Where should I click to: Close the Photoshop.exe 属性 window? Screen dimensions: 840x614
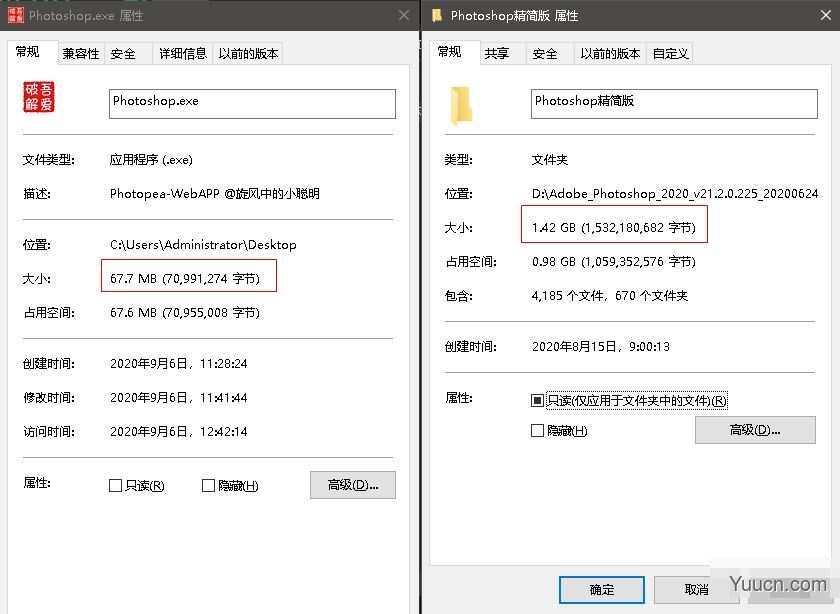(x=404, y=16)
